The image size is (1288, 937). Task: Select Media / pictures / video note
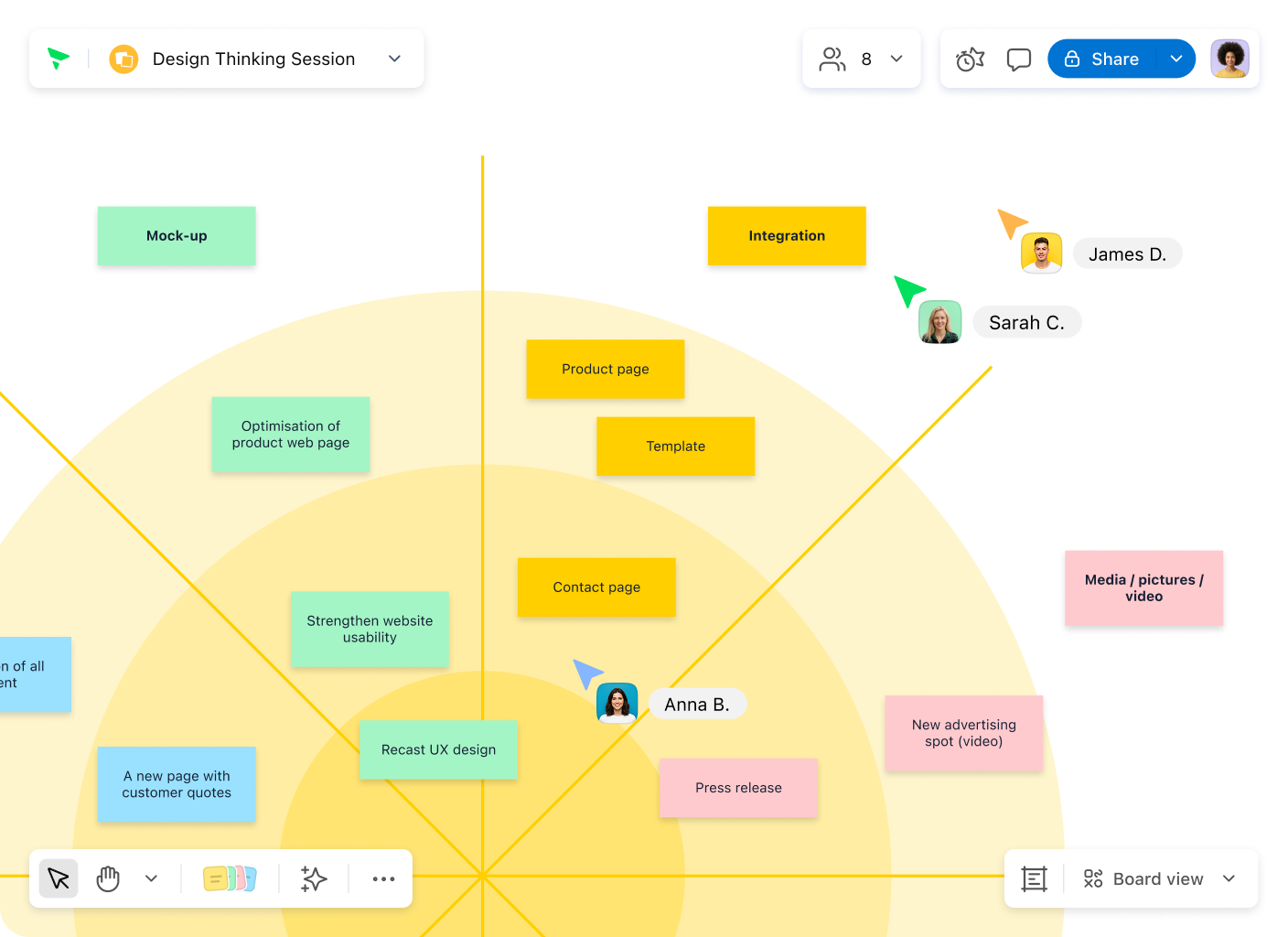1144,588
